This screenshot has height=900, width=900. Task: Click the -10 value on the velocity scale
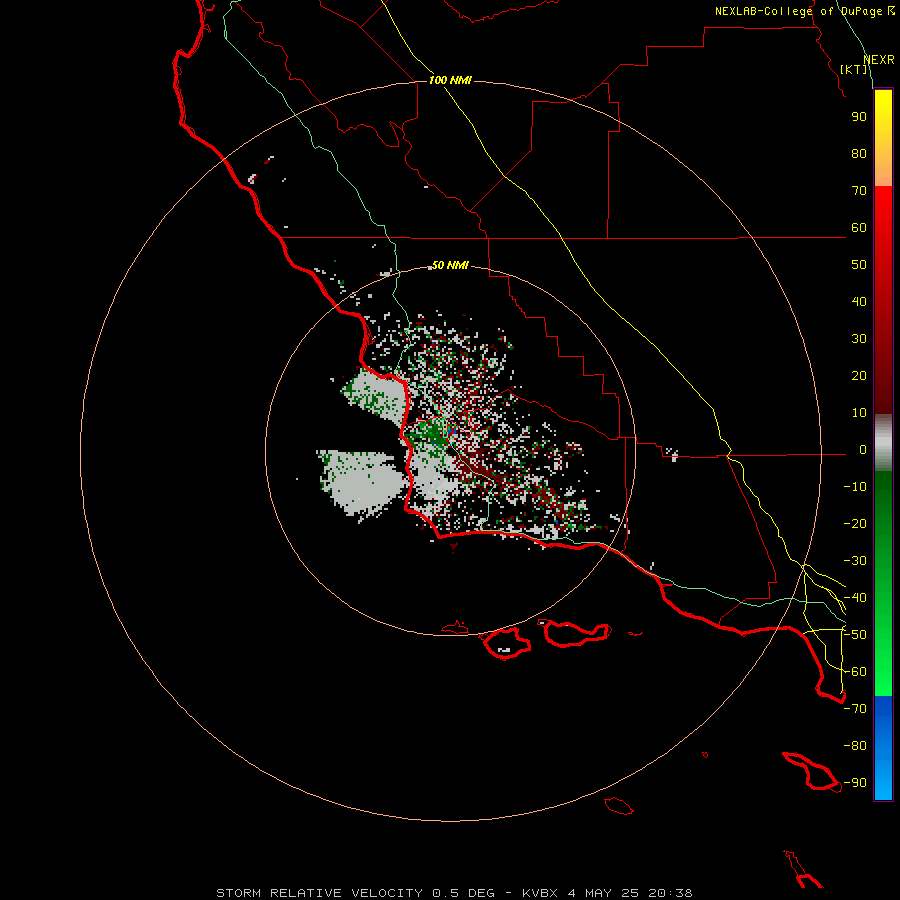tap(855, 487)
